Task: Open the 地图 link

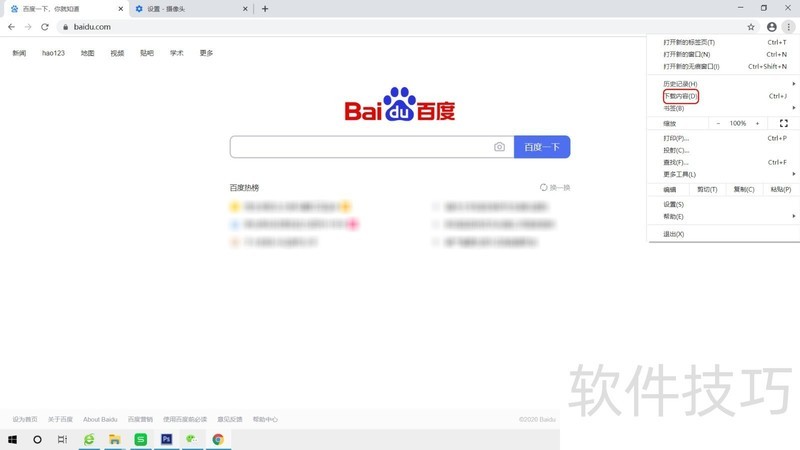Action: coord(87,53)
